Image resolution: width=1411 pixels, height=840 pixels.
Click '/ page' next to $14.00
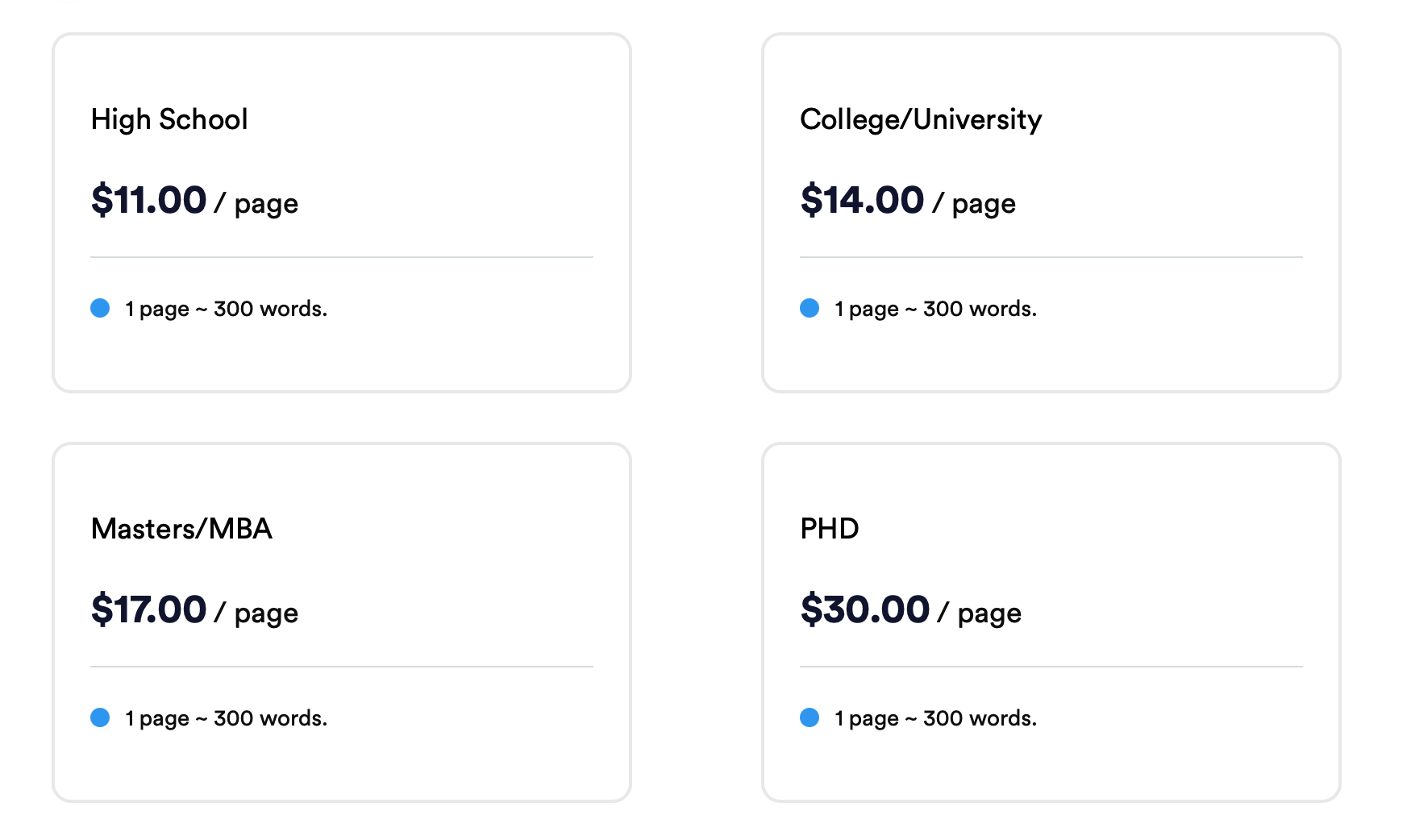[x=974, y=204]
